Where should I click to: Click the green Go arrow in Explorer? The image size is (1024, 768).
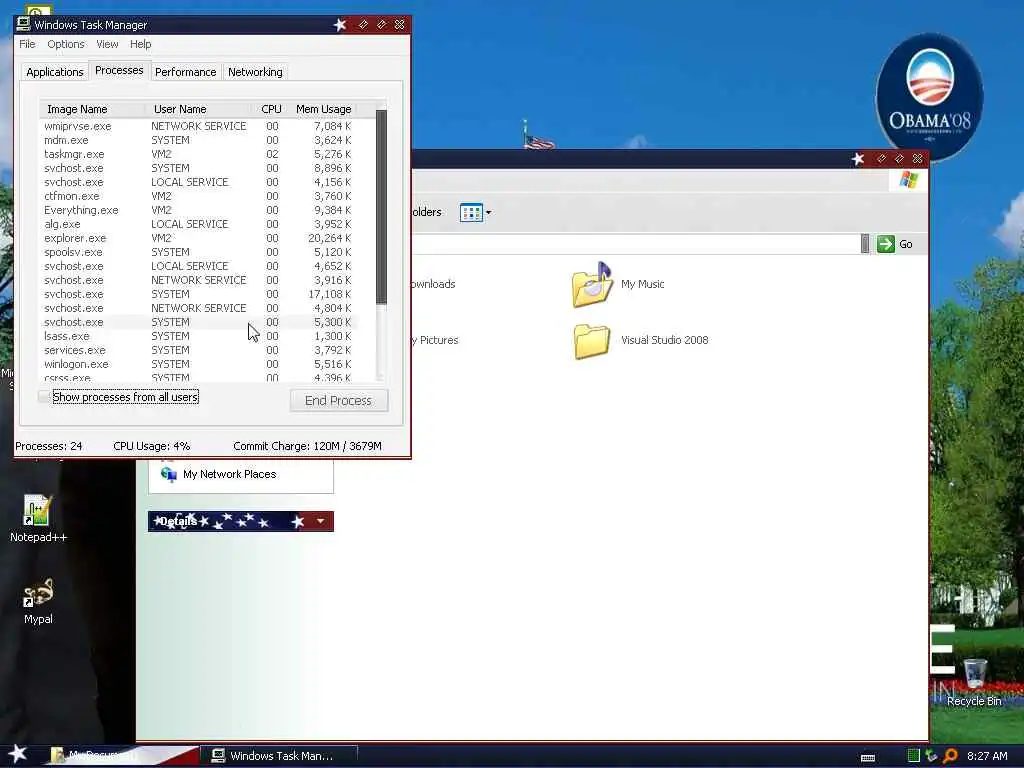[x=886, y=244]
